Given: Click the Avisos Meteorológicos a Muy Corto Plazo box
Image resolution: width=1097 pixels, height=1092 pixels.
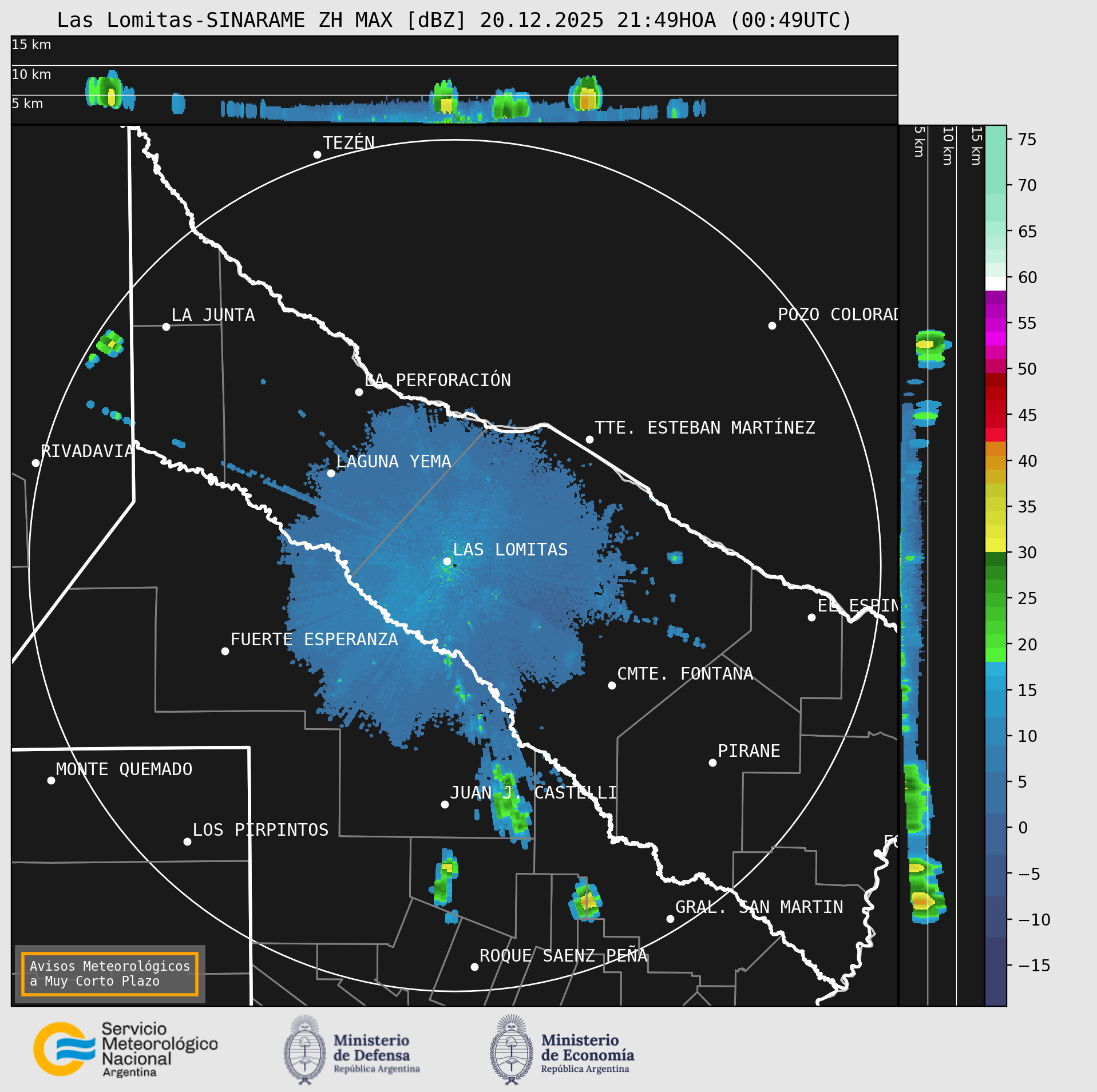Looking at the screenshot, I should coord(109,974).
